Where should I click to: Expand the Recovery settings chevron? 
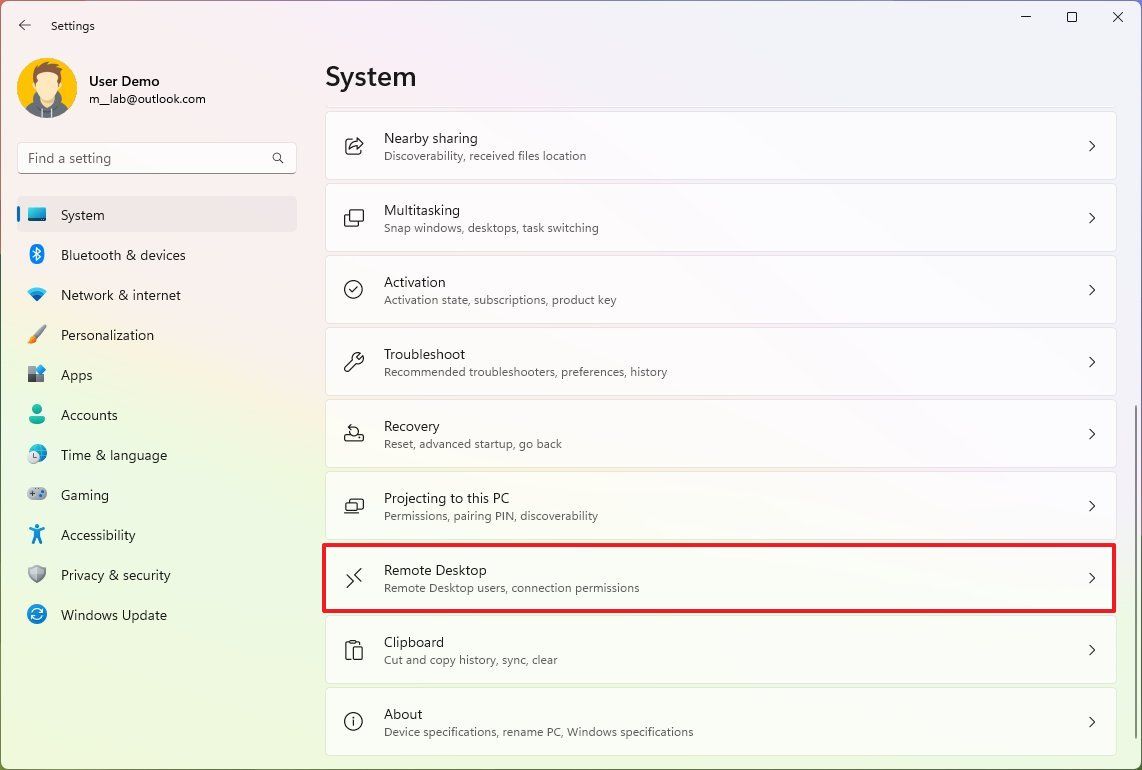1092,434
